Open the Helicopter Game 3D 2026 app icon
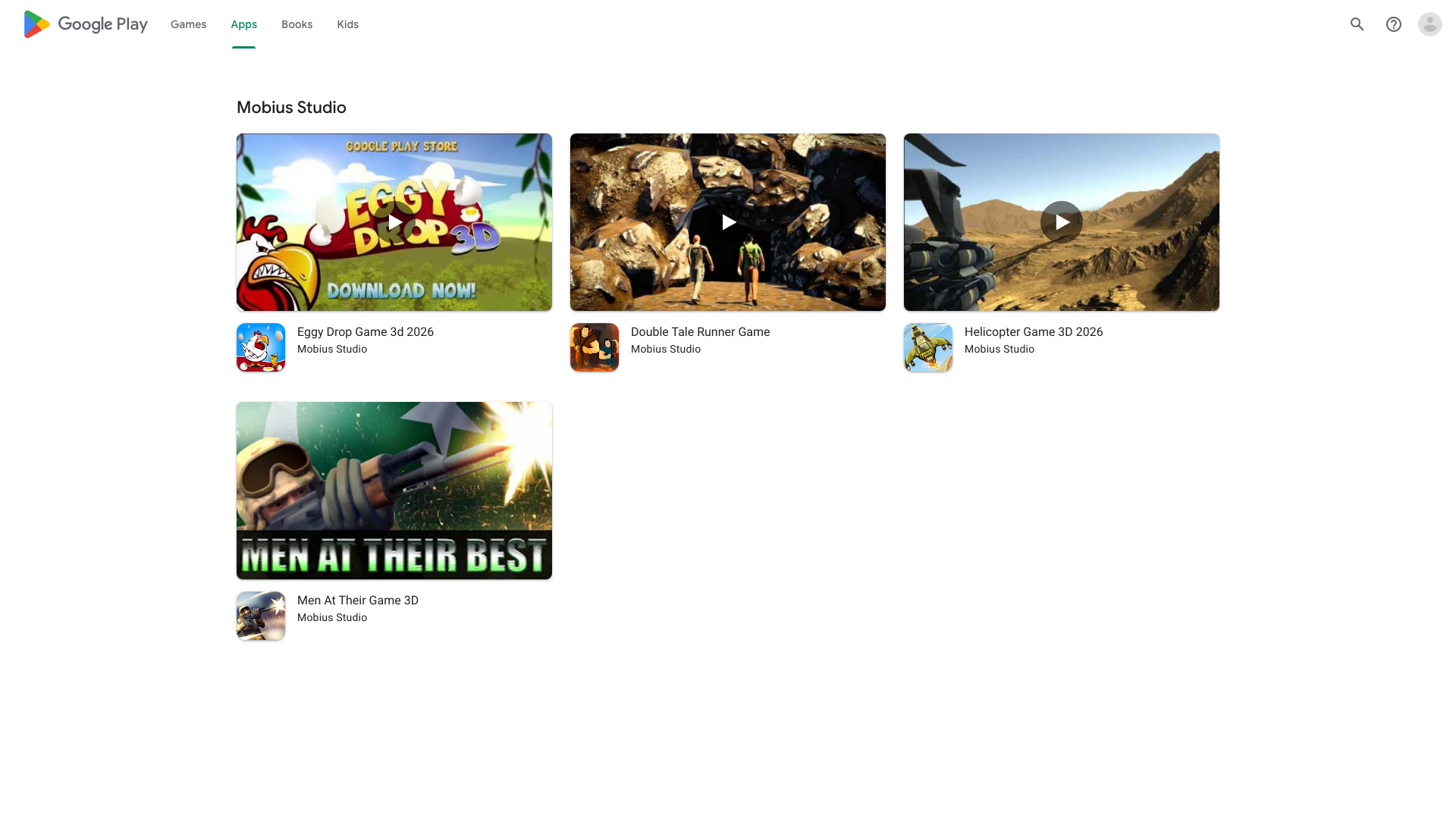Image resolution: width=1456 pixels, height=819 pixels. (x=928, y=347)
